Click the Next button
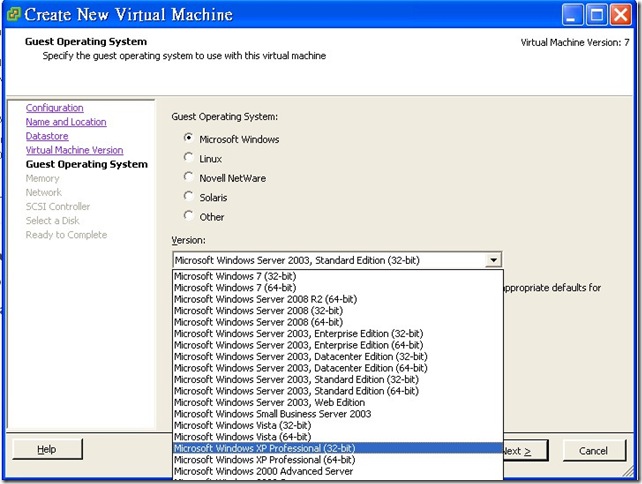The image size is (642, 484). pyautogui.click(x=525, y=451)
